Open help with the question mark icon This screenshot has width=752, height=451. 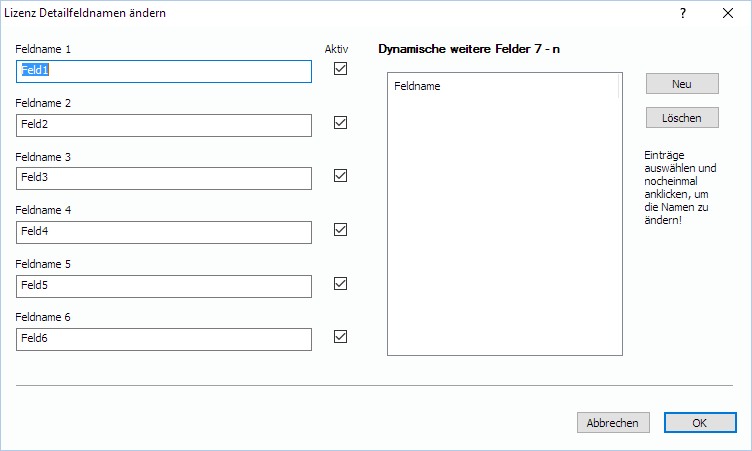click(x=683, y=13)
